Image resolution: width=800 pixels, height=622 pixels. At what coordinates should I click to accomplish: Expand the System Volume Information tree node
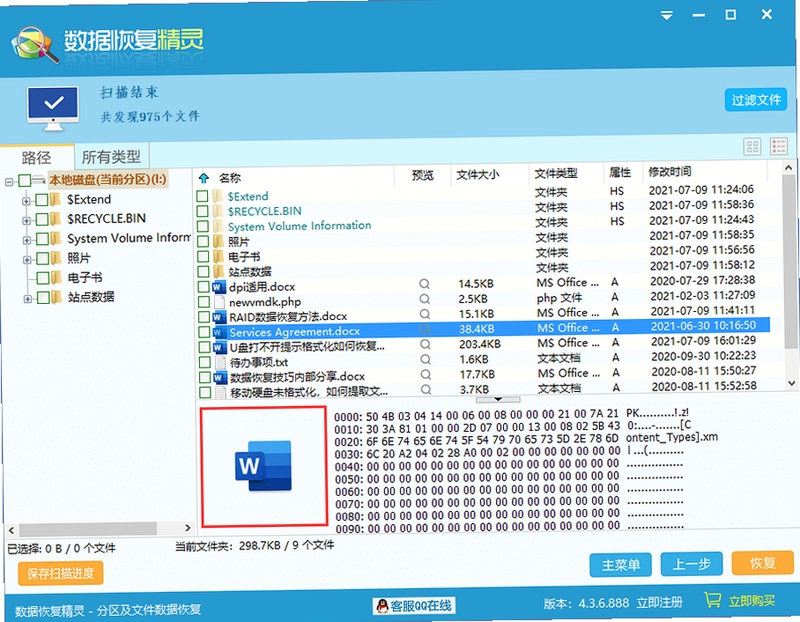[x=27, y=240]
